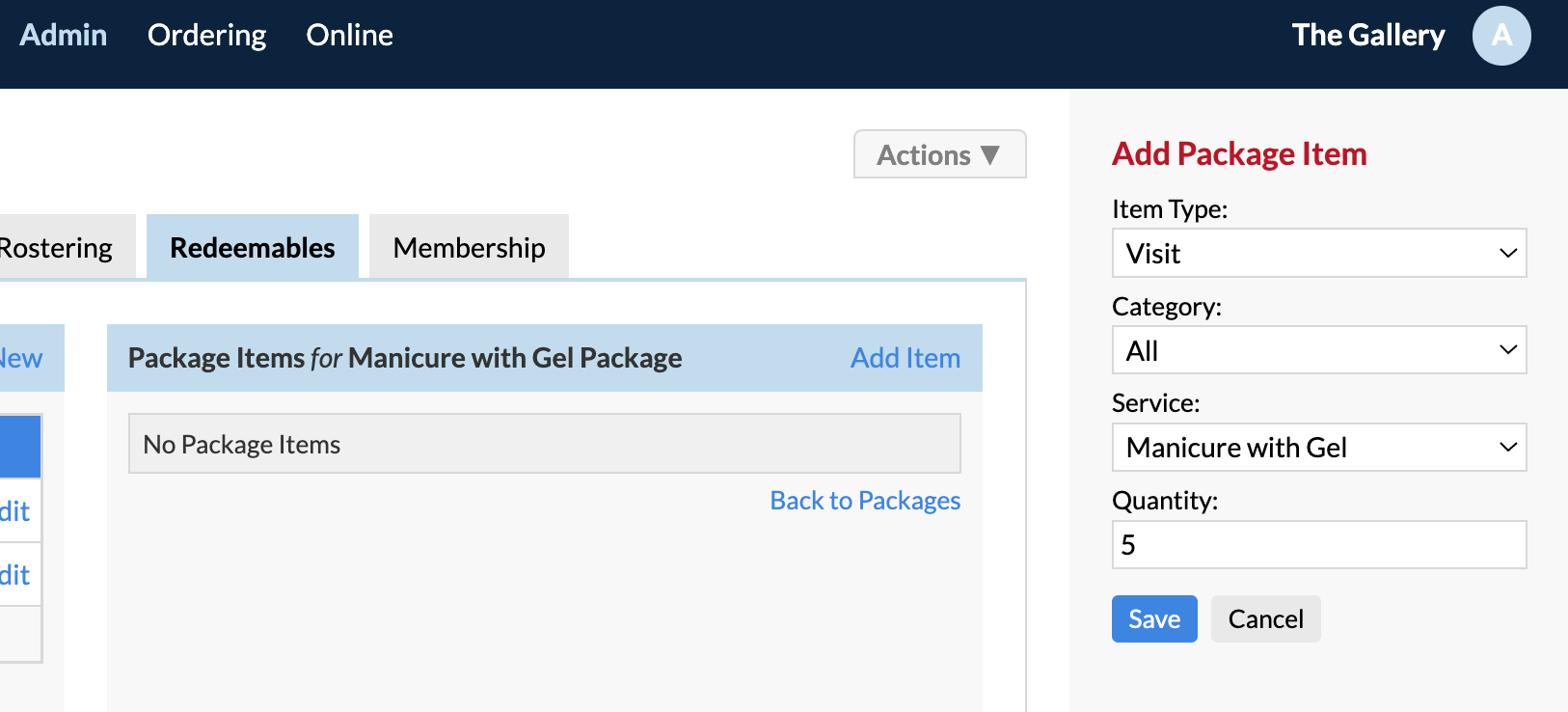Viewport: 1568px width, 712px height.
Task: Open the Ordering menu
Action: point(206,35)
